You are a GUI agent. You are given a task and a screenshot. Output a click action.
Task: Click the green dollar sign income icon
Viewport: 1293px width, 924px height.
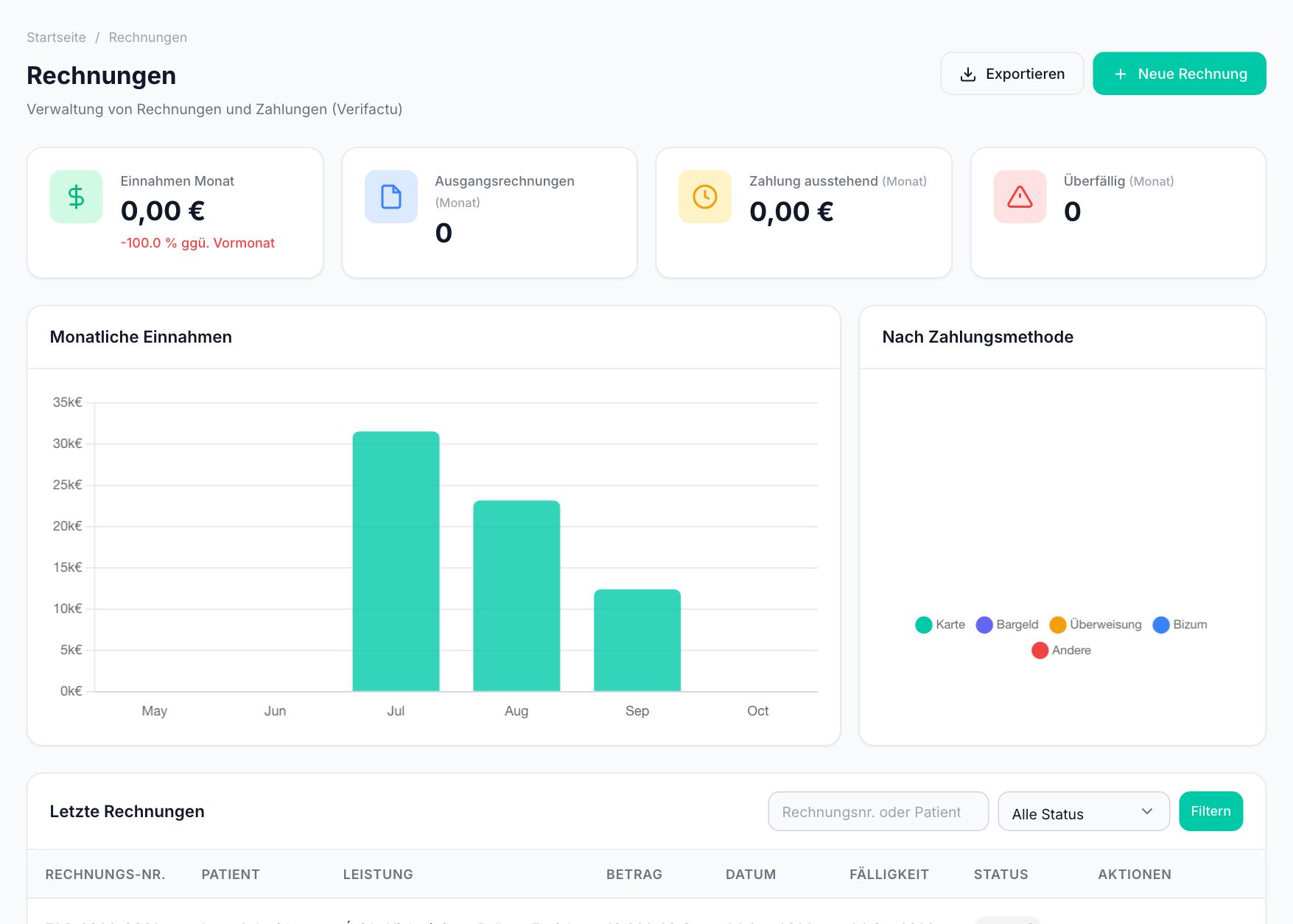[76, 197]
